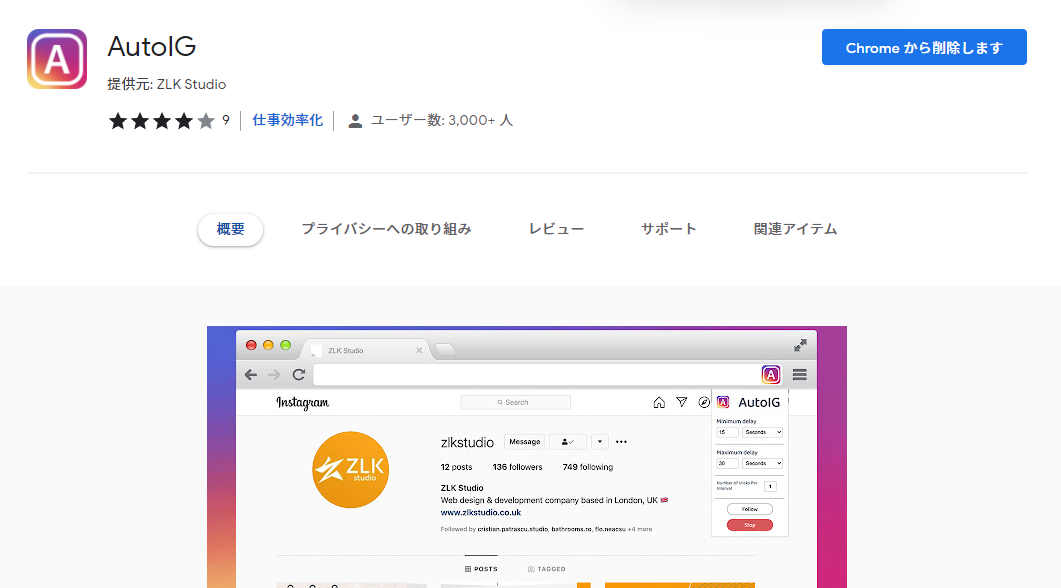Close the ZLK Studio tab with x
This screenshot has height=588, width=1061.
[419, 350]
